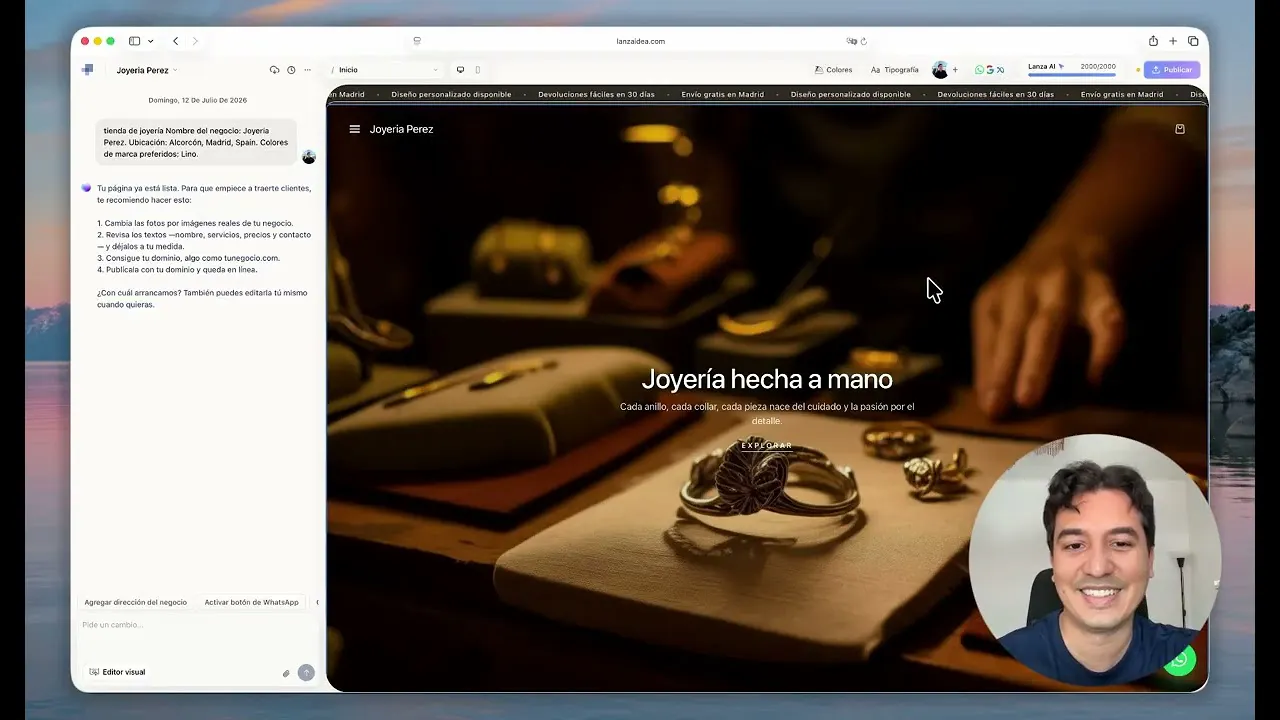This screenshot has width=1280, height=720.
Task: Show Safari tab overview
Action: click(1193, 41)
